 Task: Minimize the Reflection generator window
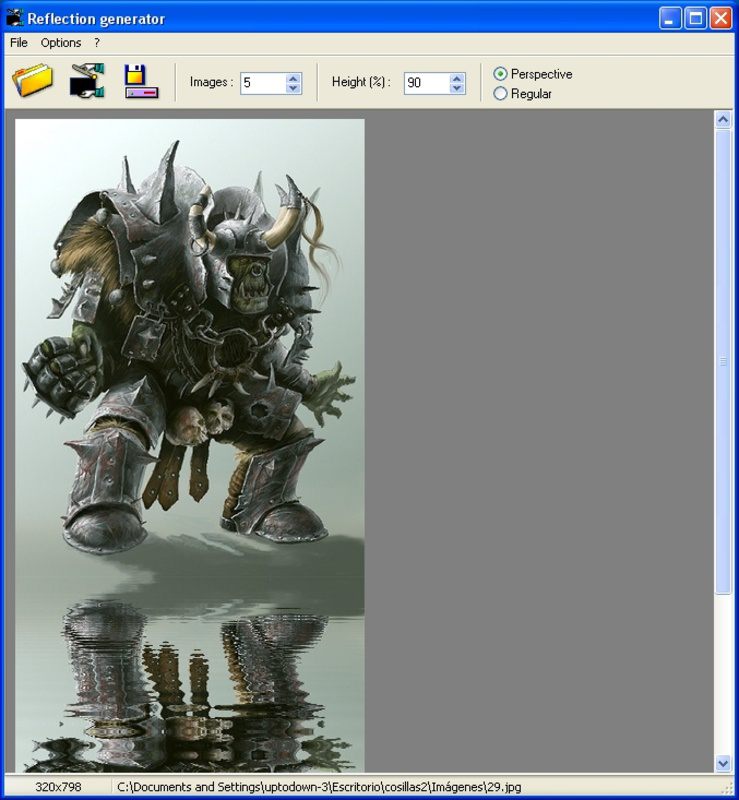[x=670, y=19]
